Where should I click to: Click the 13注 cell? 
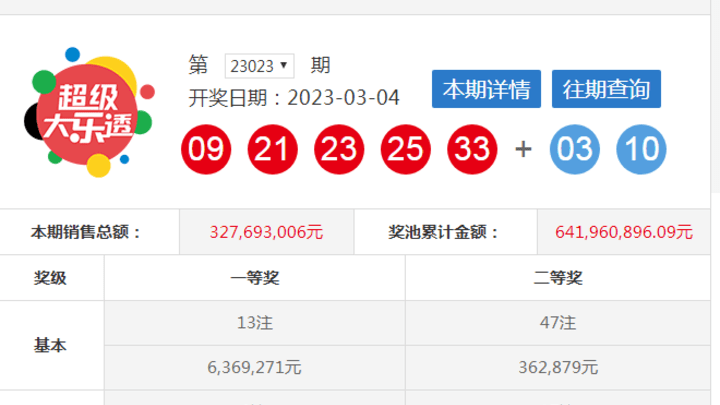[x=255, y=323]
